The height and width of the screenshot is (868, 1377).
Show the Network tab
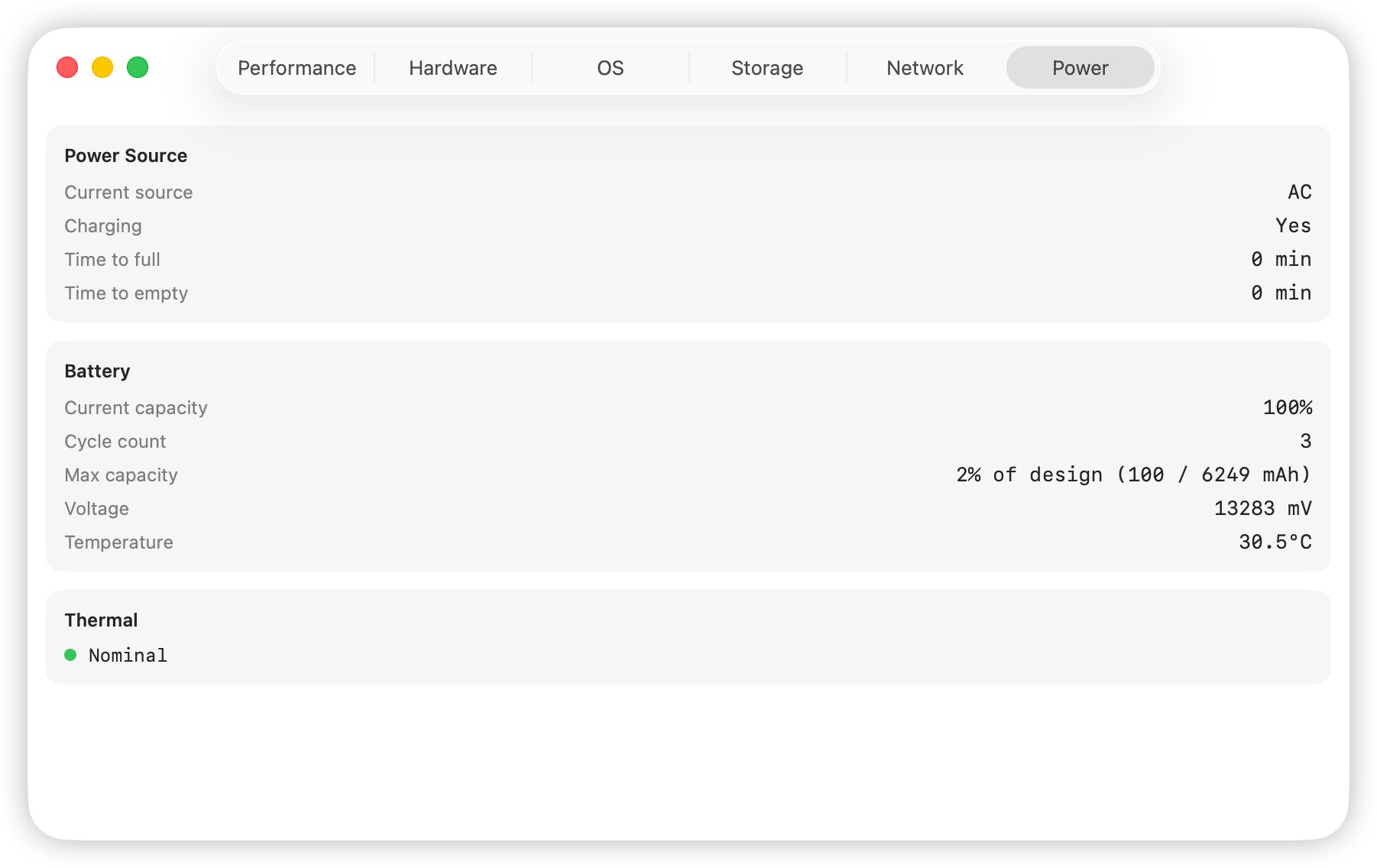pyautogui.click(x=925, y=68)
